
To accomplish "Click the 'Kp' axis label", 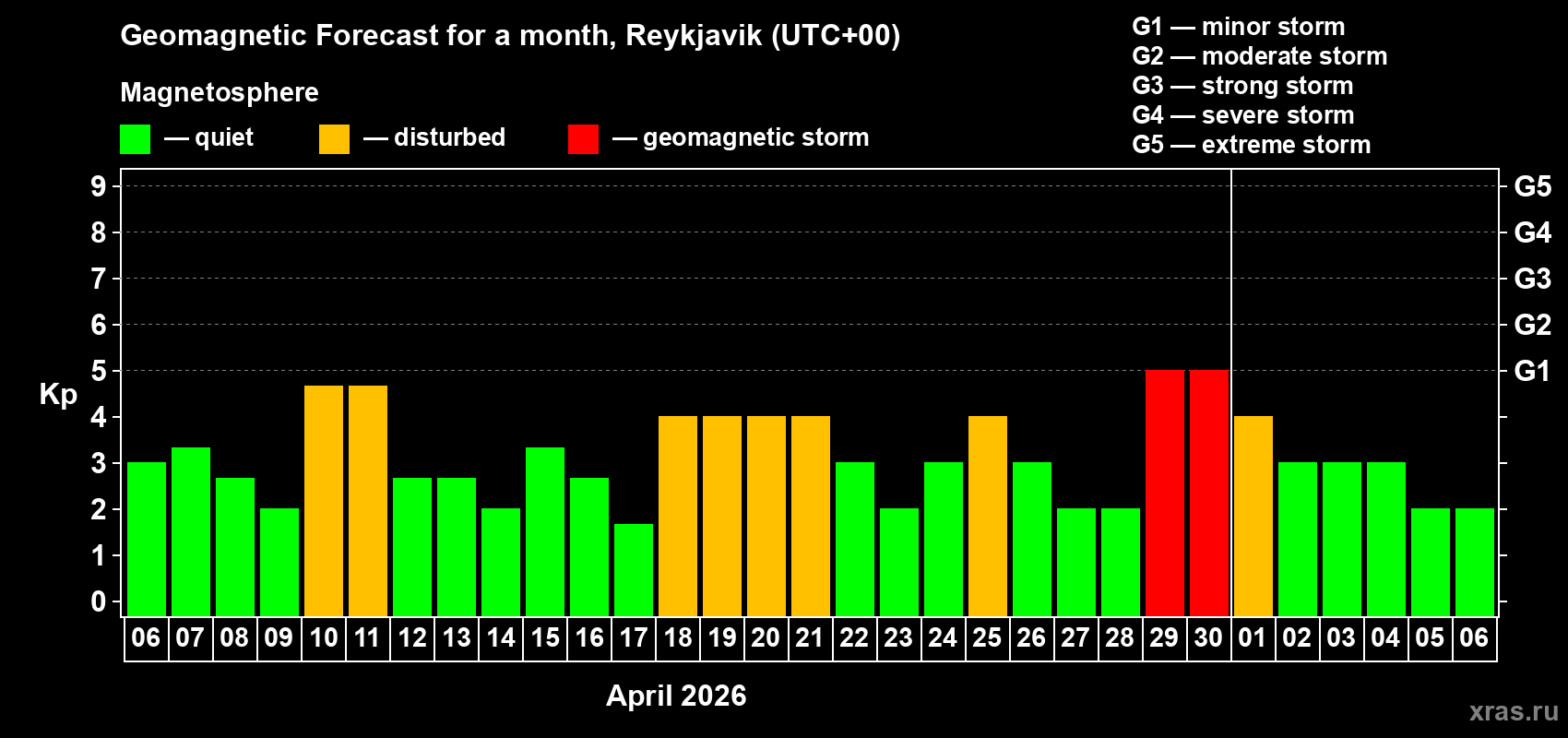I will tap(58, 395).
